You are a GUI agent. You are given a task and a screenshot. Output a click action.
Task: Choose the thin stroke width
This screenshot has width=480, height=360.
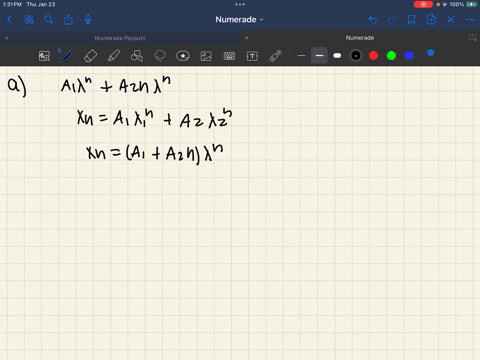[301, 56]
